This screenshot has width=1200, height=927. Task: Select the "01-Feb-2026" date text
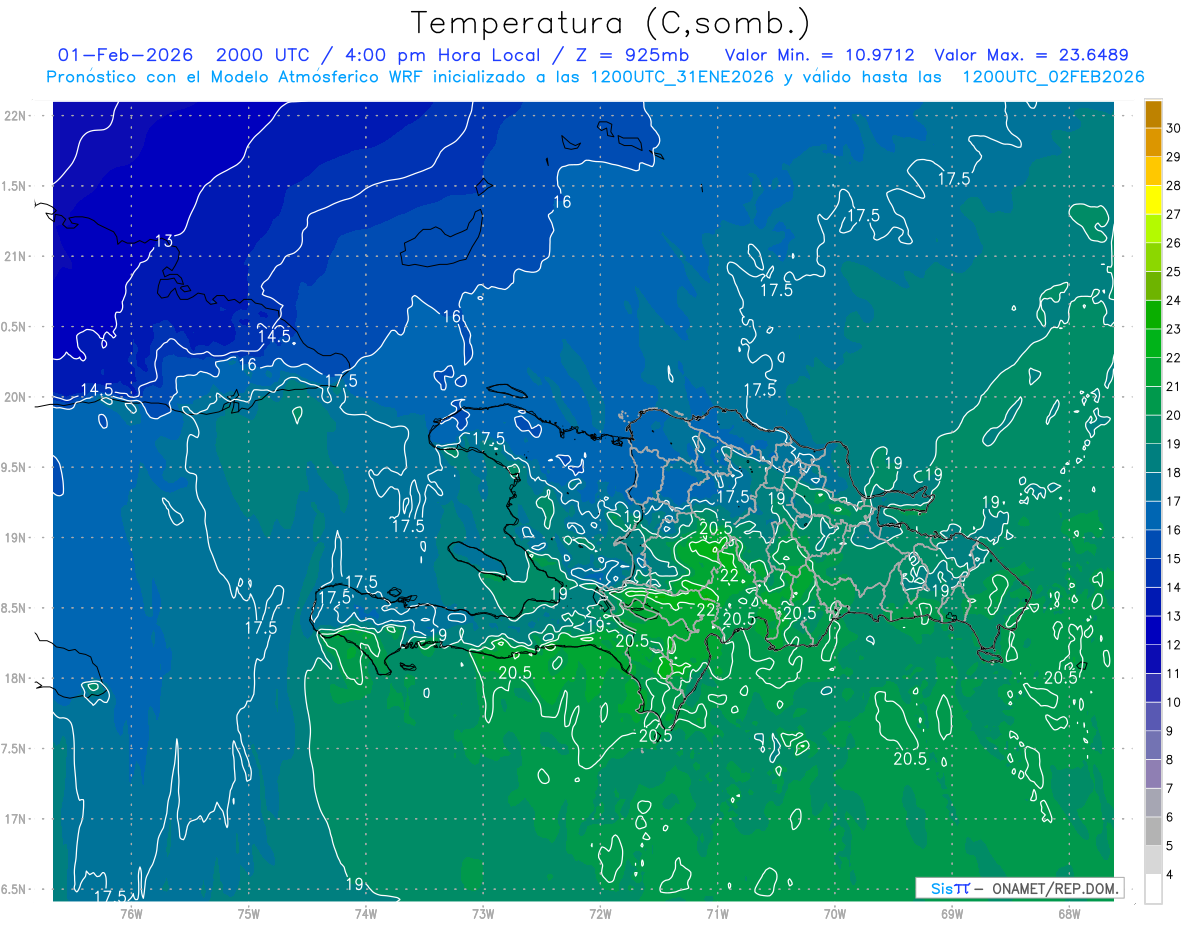pyautogui.click(x=126, y=55)
